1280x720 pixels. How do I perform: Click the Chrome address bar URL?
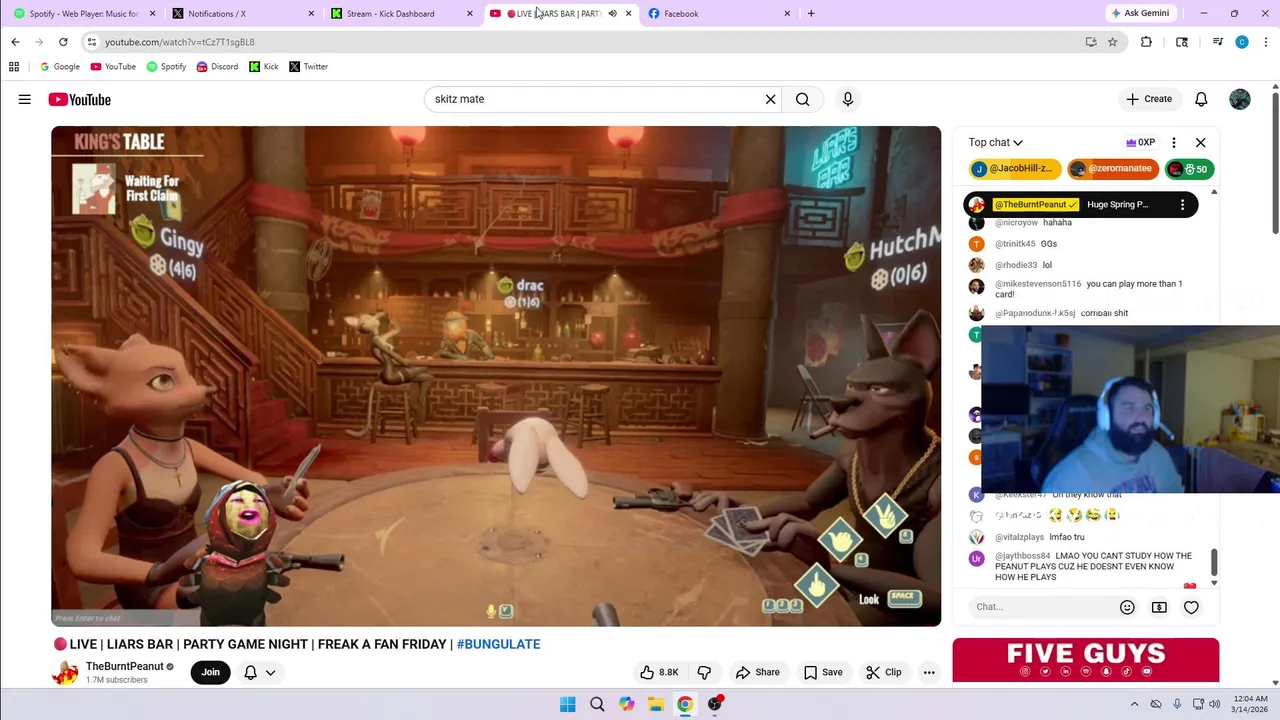(x=180, y=42)
